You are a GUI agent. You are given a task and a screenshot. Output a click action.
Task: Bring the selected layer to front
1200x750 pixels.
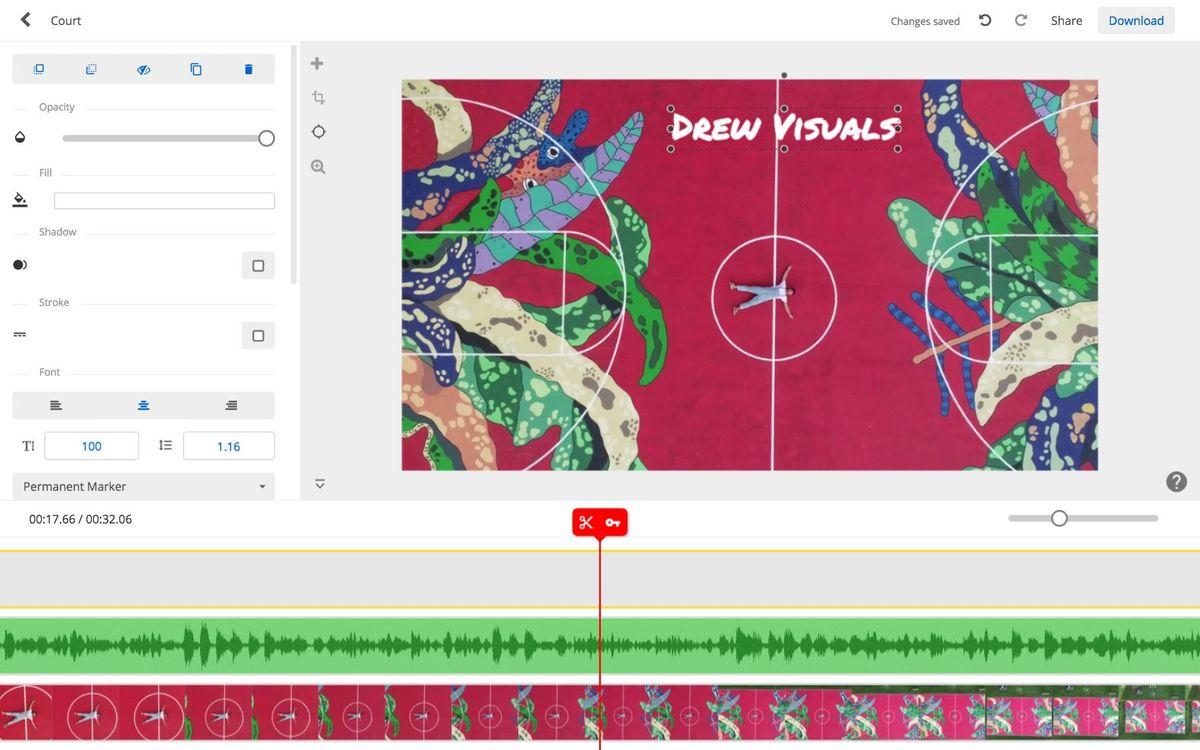(x=39, y=69)
